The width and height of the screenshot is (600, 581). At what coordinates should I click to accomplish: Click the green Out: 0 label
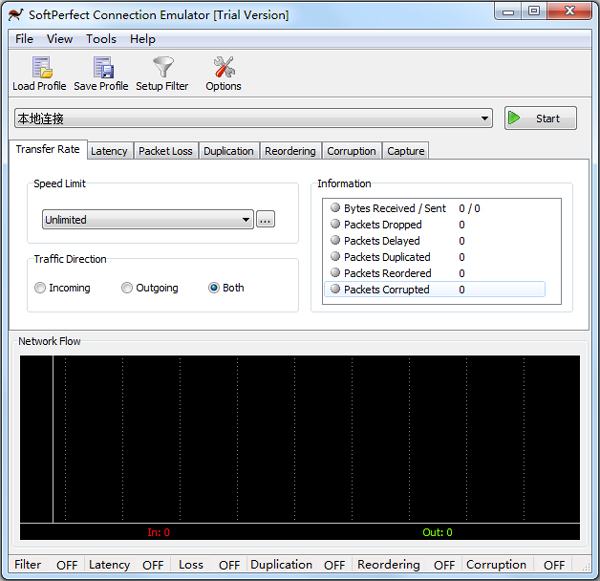coord(437,532)
